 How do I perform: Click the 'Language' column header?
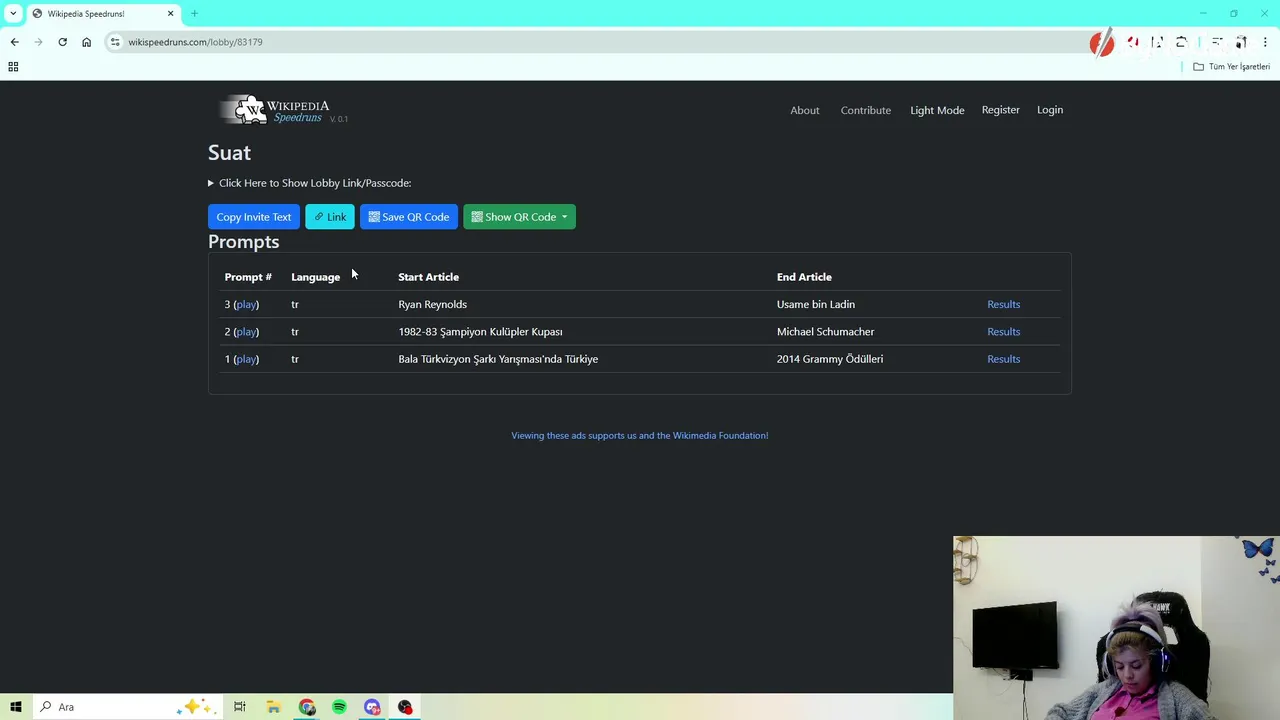pos(315,277)
